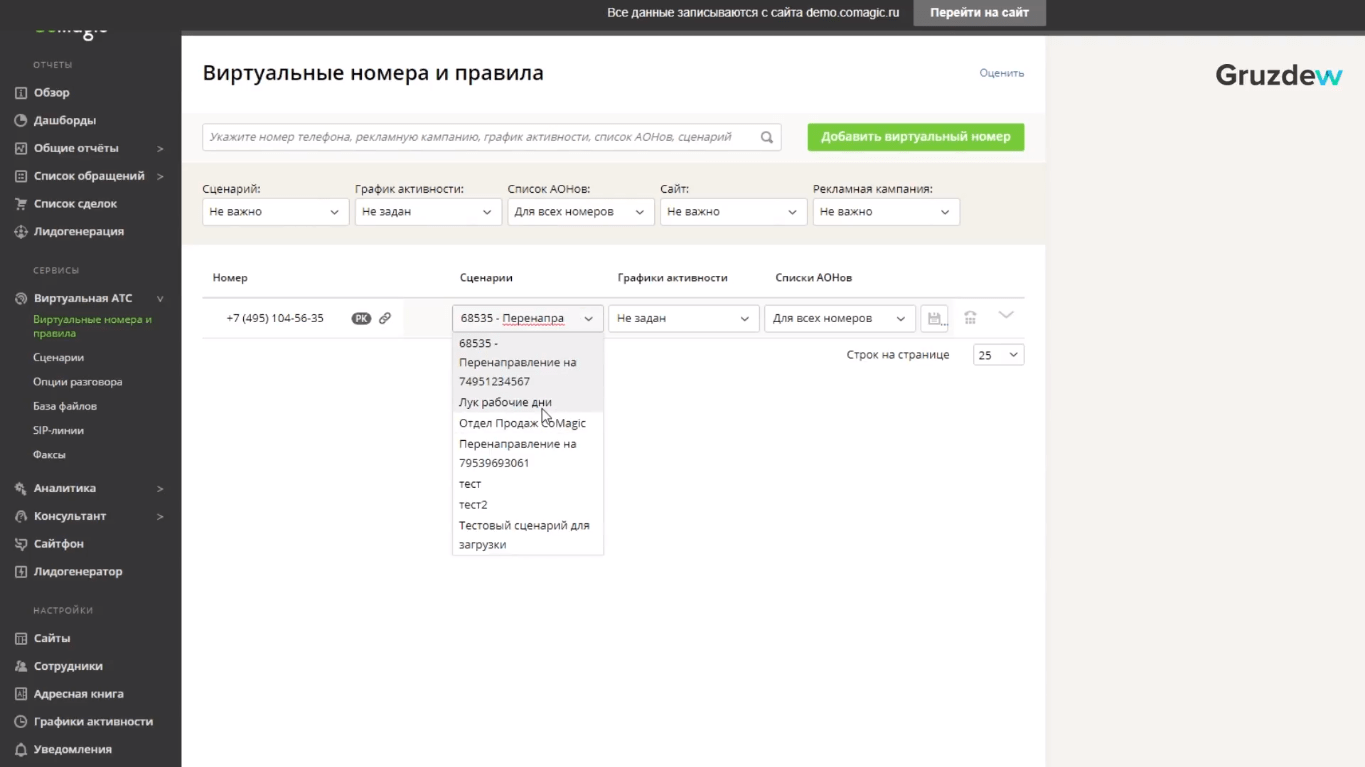1365x767 pixels.
Task: Click the Списки АОНов column header
Action: 814,278
